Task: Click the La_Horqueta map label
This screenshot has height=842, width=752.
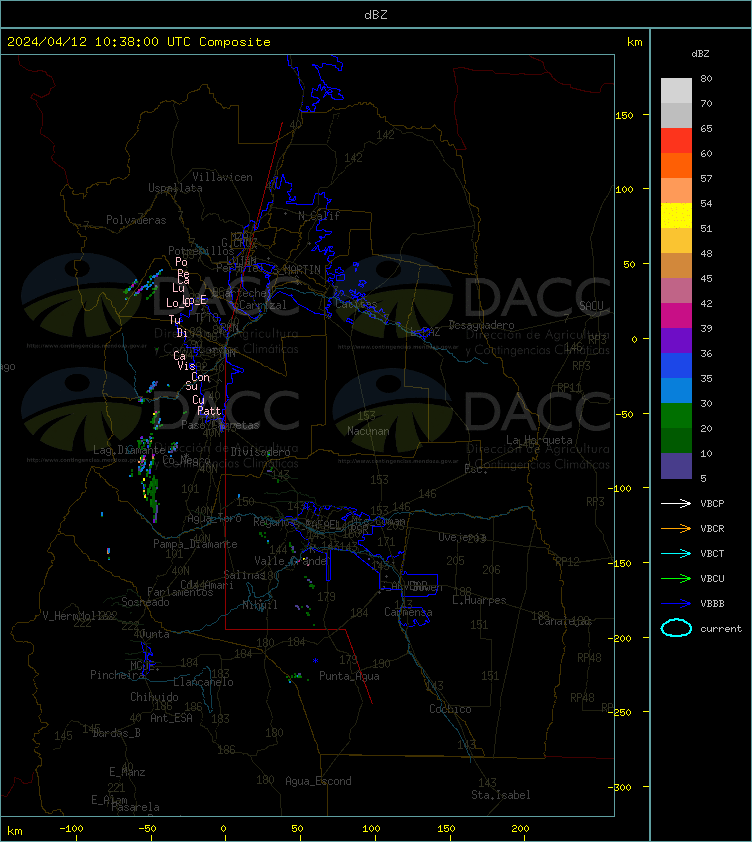Action: tap(539, 440)
